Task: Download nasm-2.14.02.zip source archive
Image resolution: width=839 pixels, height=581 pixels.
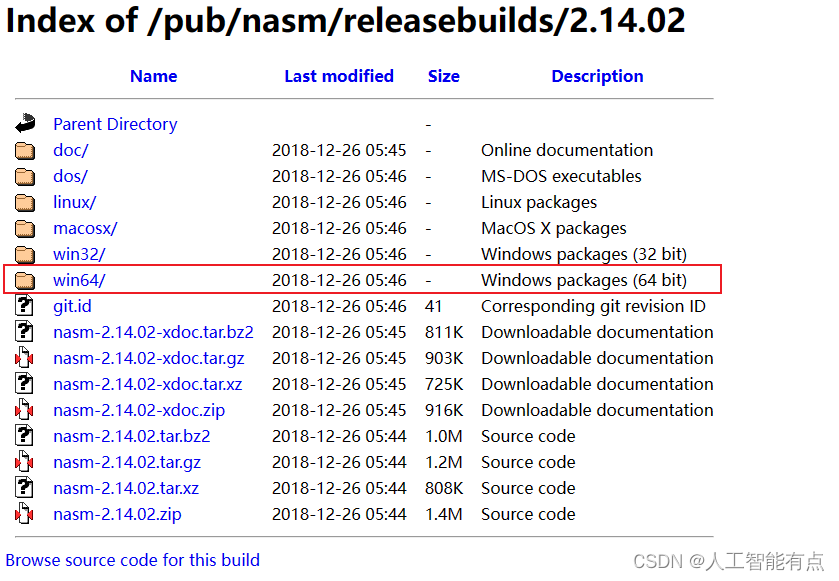Action: [117, 514]
